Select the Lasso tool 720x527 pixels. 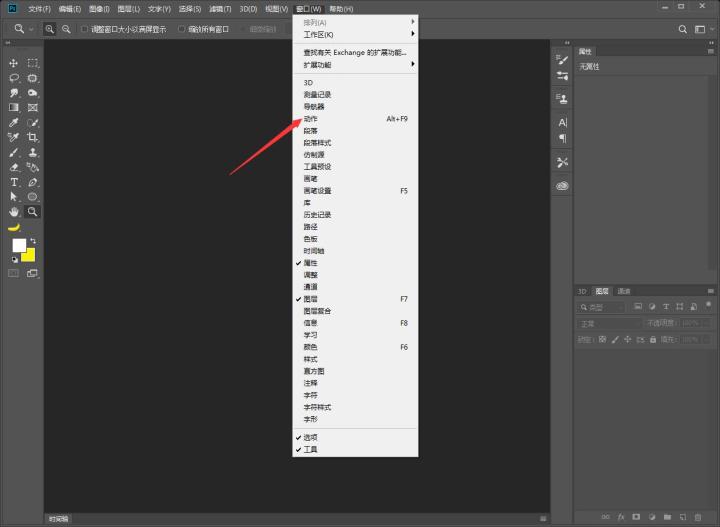[x=13, y=78]
